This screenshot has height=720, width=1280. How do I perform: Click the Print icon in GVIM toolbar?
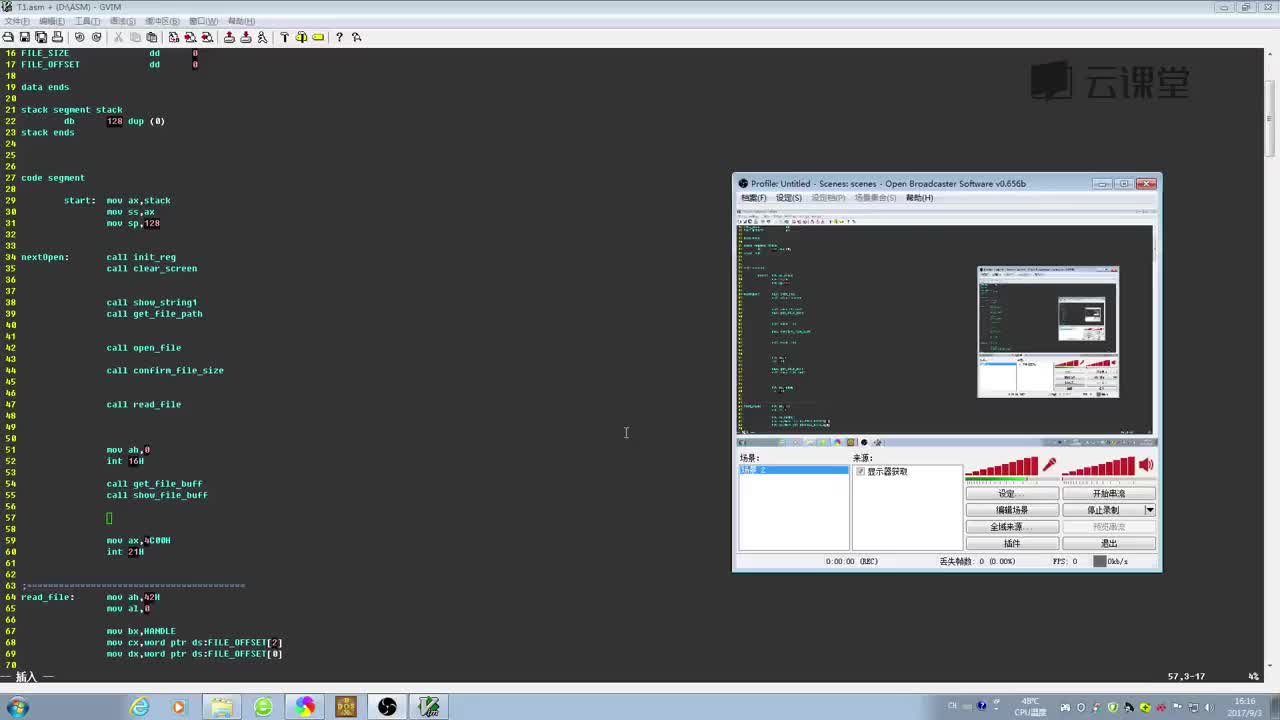(x=57, y=37)
